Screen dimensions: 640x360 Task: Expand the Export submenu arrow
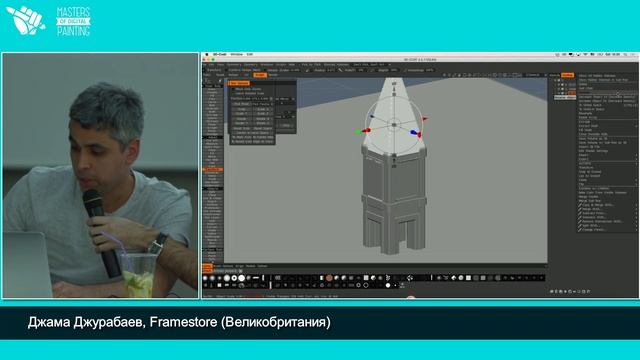(x=636, y=159)
